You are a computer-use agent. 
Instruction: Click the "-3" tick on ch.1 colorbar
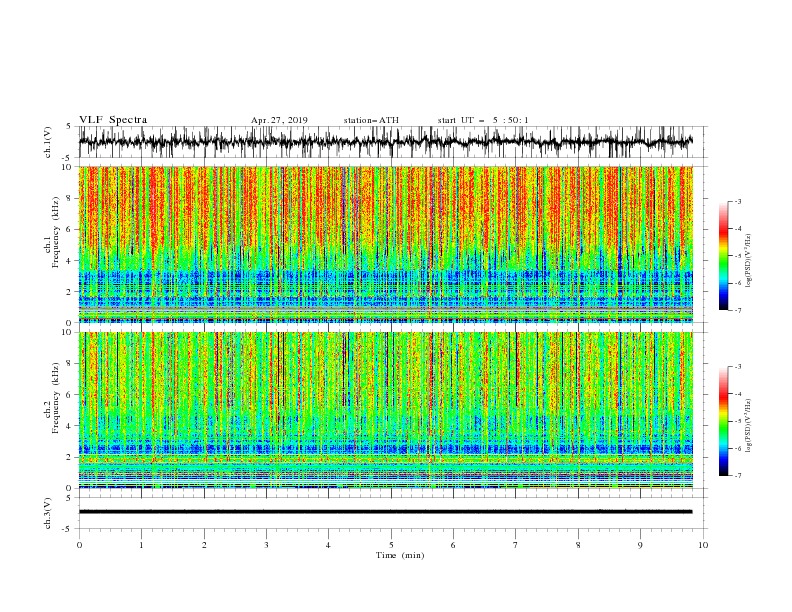738,201
